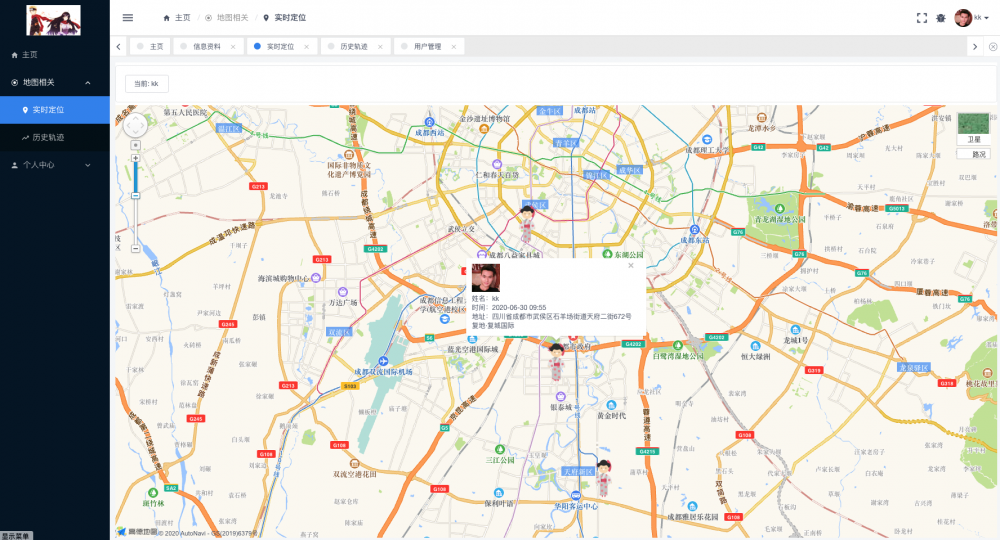Click the 银泰城 shopping icon
The height and width of the screenshot is (540, 1000).
(561, 397)
